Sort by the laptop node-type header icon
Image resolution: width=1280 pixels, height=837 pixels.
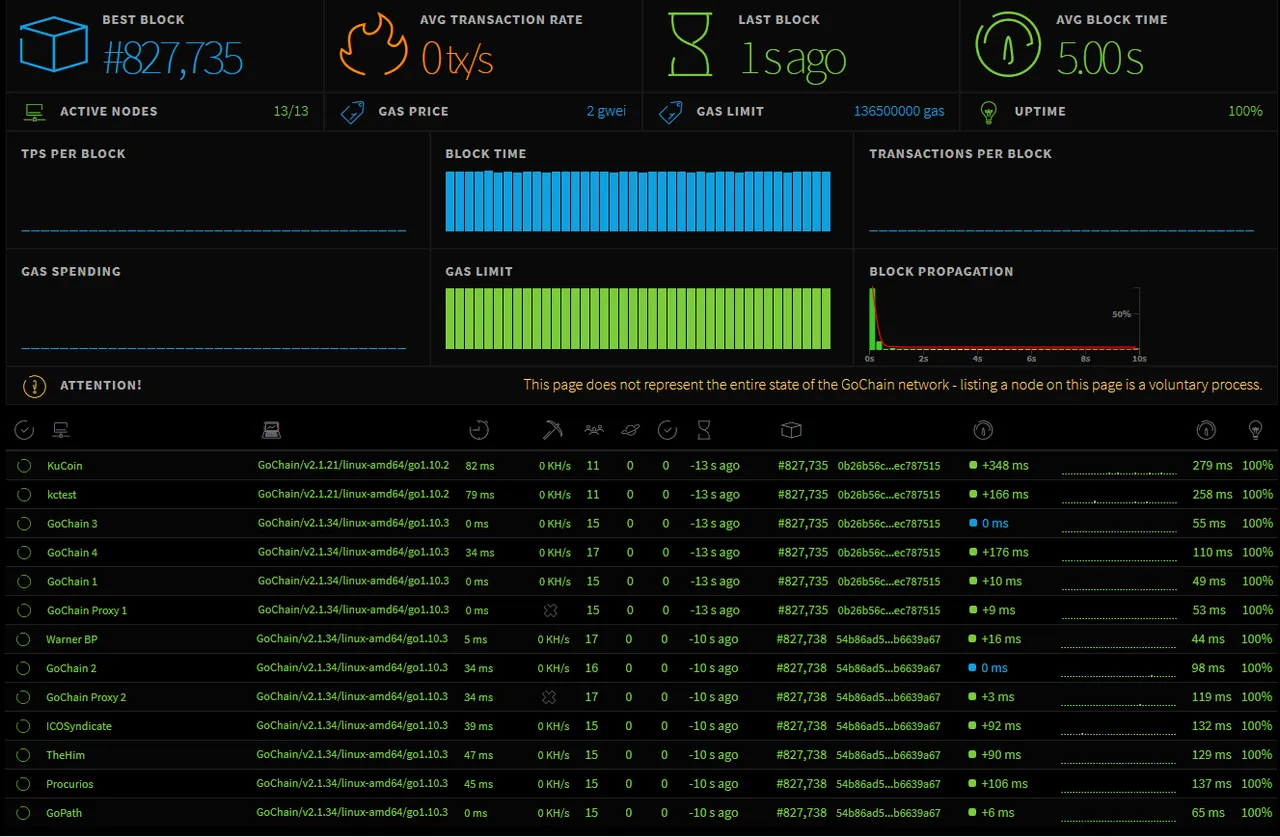(271, 430)
